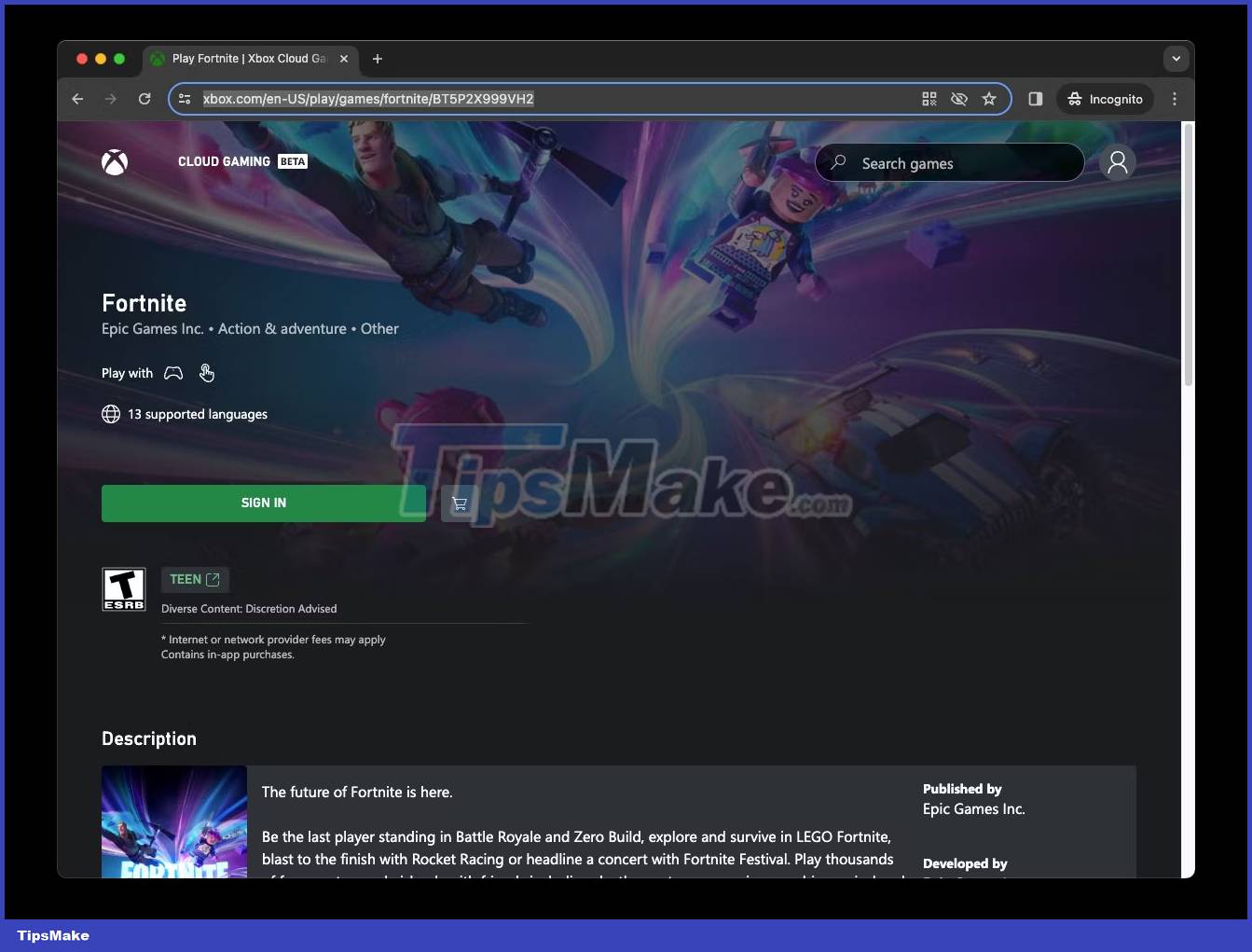Open Chrome's three-dot menu
Screen dimensions: 1252x952
(1175, 99)
